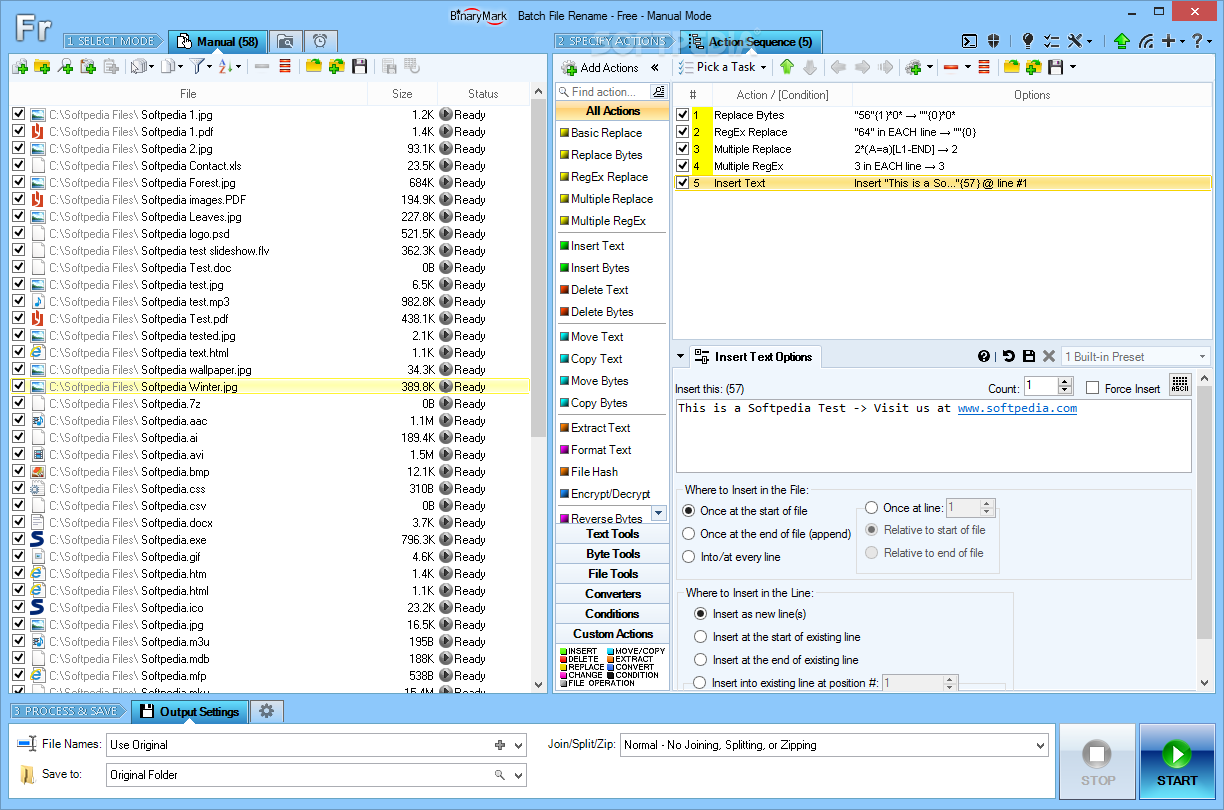Open action sequence from yellow folder icon

pos(1012,67)
